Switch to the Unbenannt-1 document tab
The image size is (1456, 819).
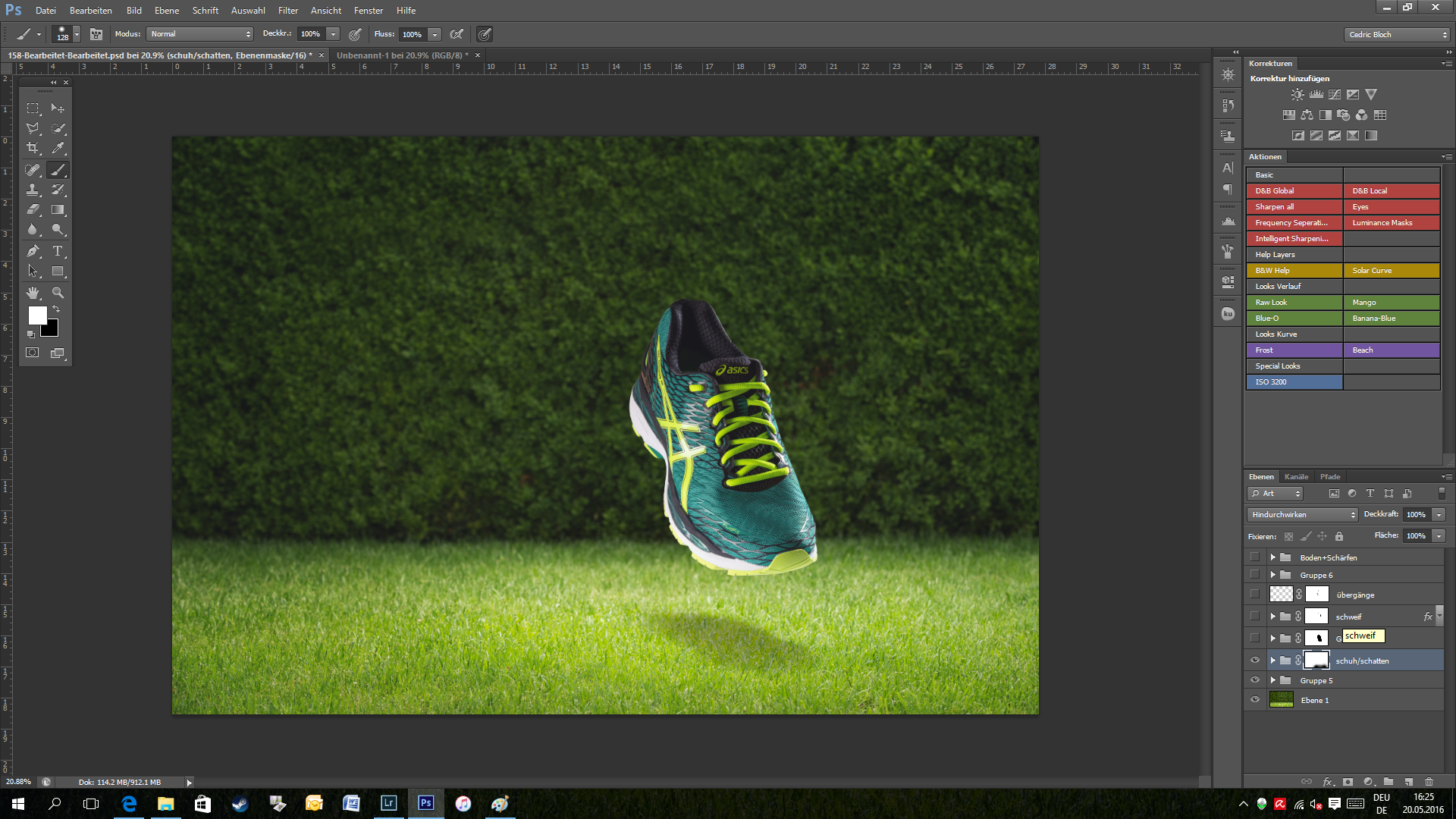[x=402, y=55]
